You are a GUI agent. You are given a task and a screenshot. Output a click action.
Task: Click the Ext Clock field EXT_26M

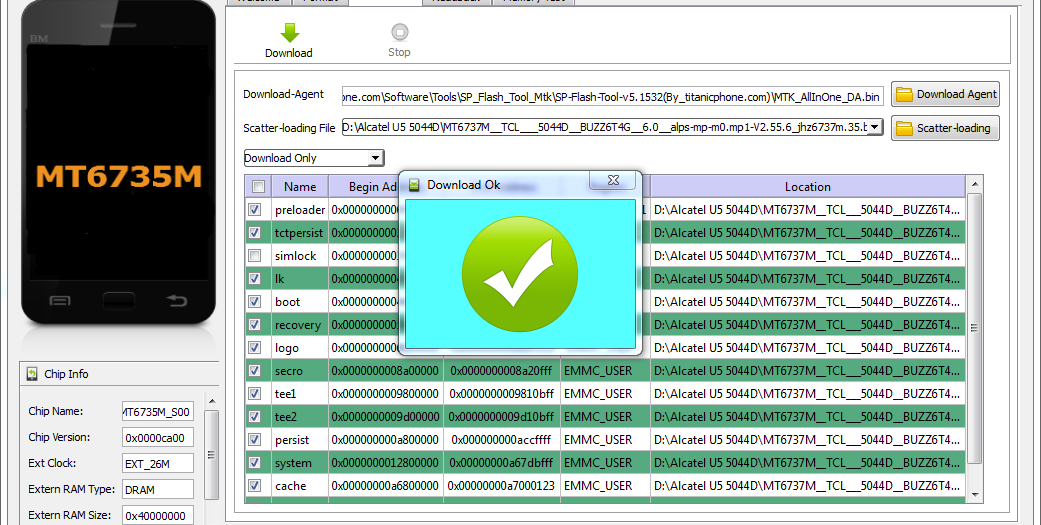click(158, 463)
